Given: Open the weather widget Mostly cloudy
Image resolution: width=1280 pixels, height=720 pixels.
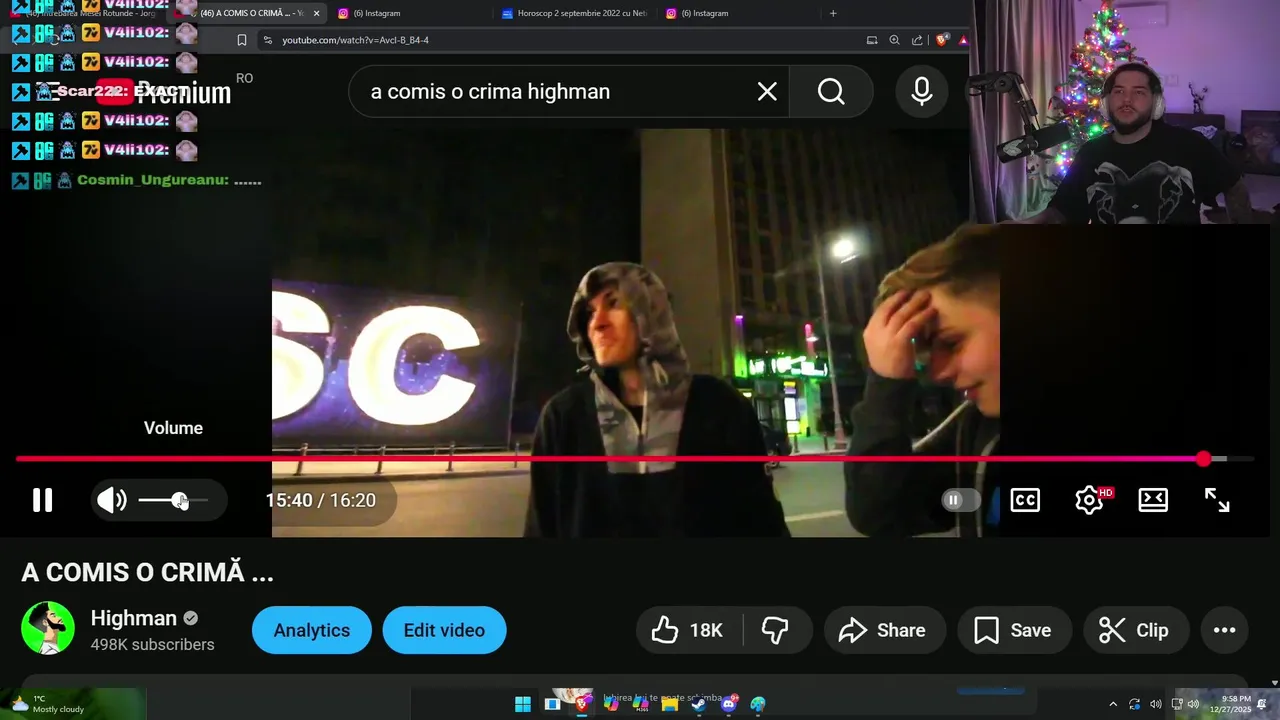Looking at the screenshot, I should pos(48,704).
